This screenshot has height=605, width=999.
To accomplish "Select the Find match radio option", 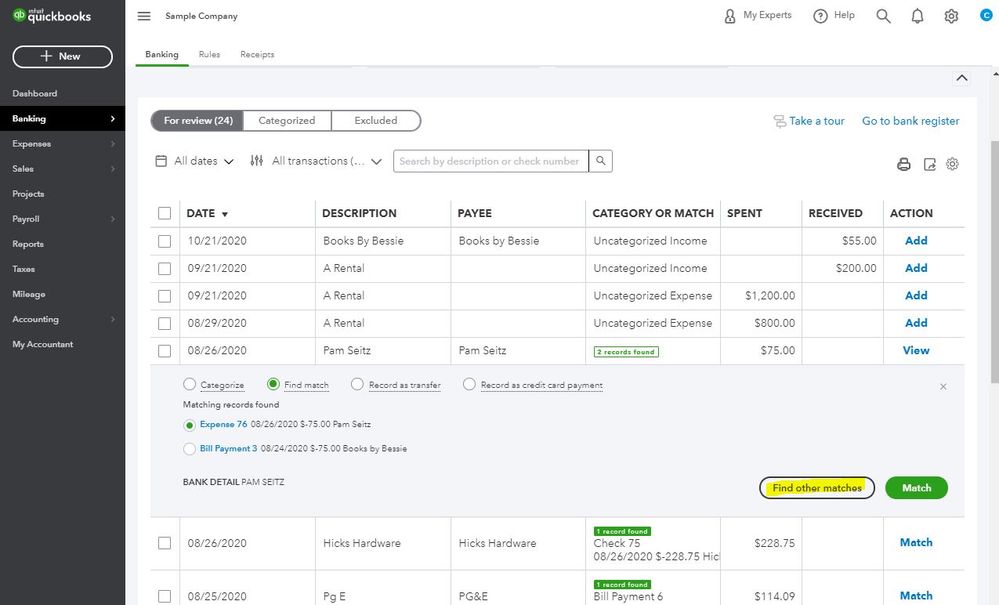I will tap(273, 384).
